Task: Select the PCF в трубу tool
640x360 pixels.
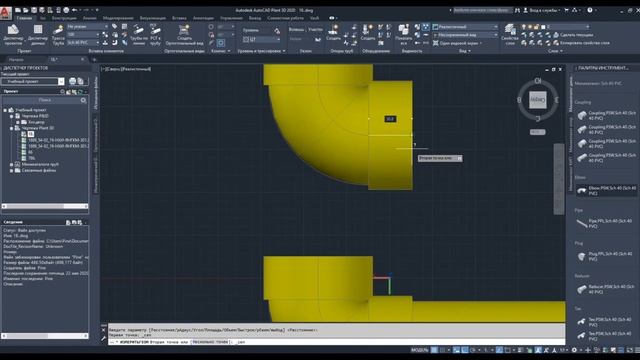Action: pyautogui.click(x=155, y=35)
